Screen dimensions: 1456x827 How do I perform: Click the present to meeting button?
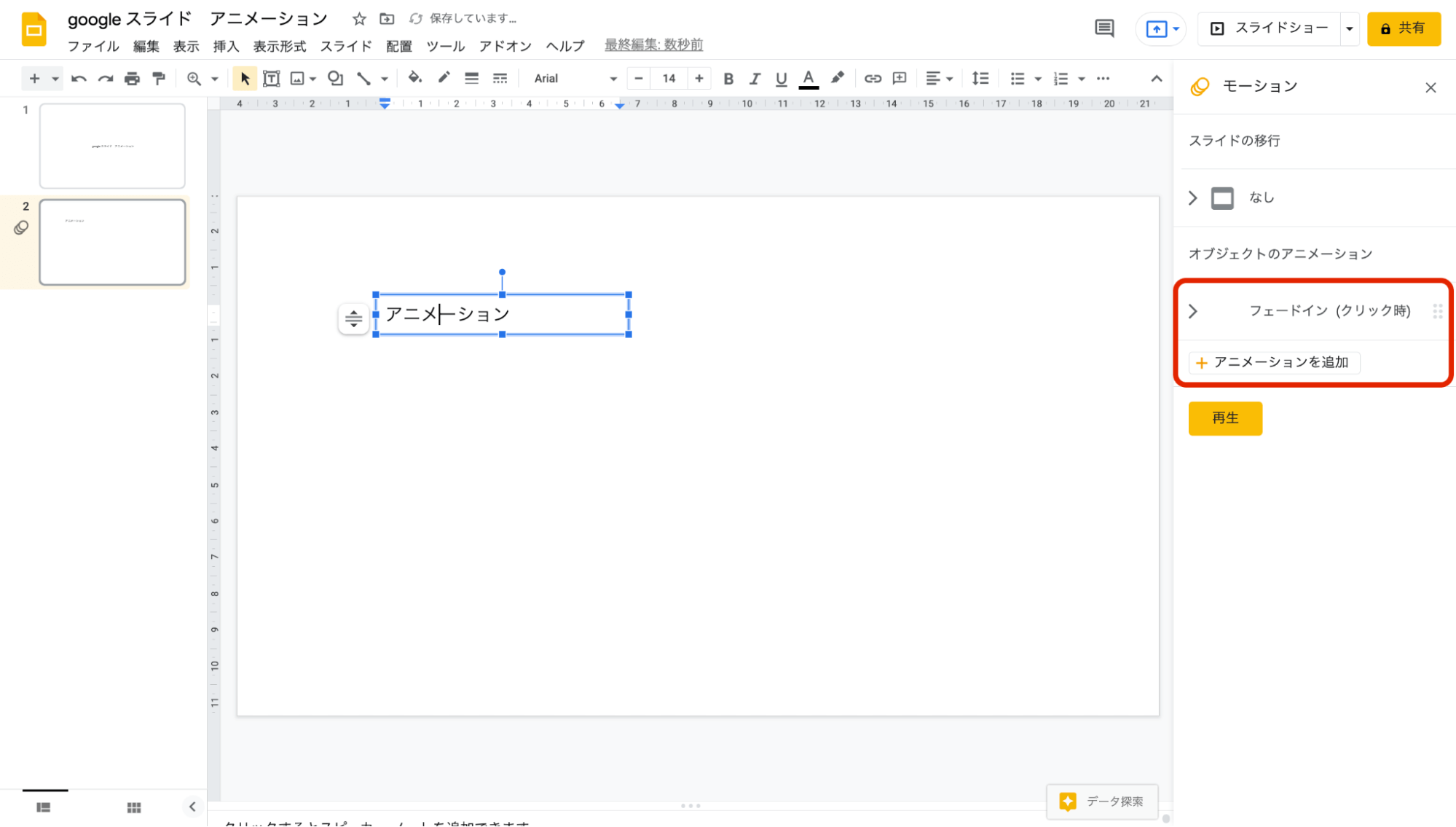coord(1162,28)
